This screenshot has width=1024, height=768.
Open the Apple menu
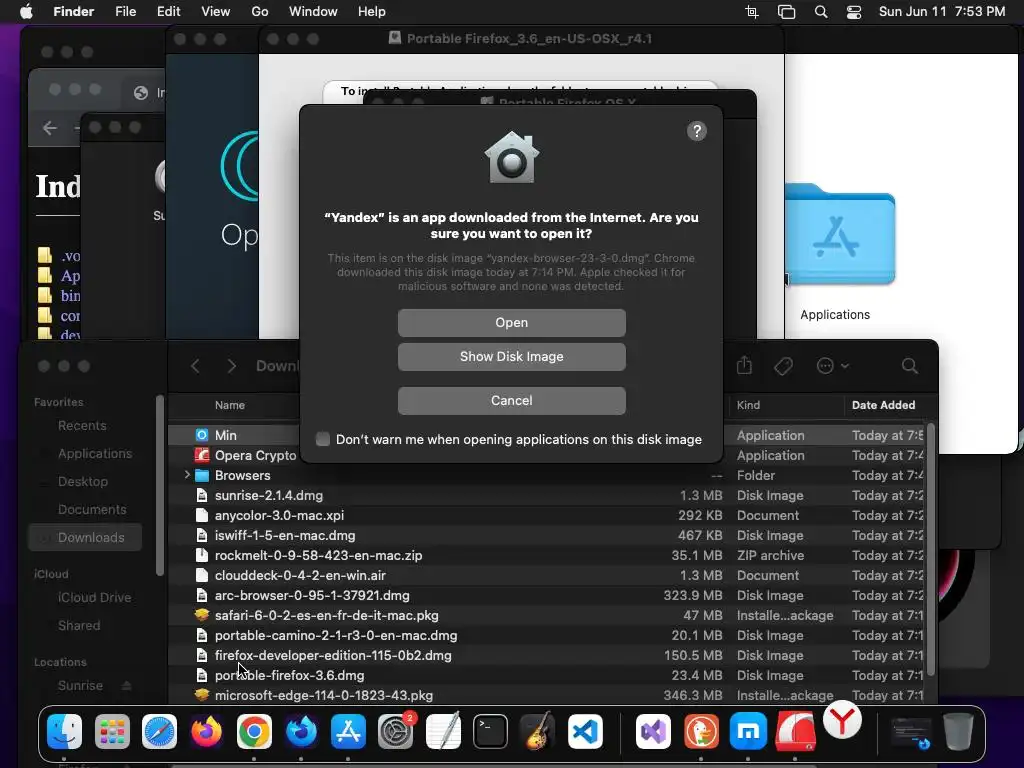point(26,12)
